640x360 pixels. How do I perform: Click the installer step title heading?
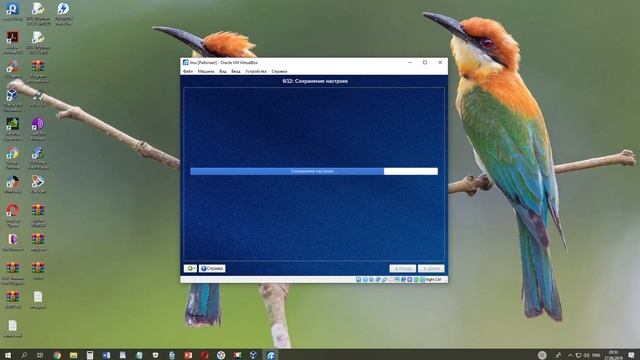(x=315, y=81)
